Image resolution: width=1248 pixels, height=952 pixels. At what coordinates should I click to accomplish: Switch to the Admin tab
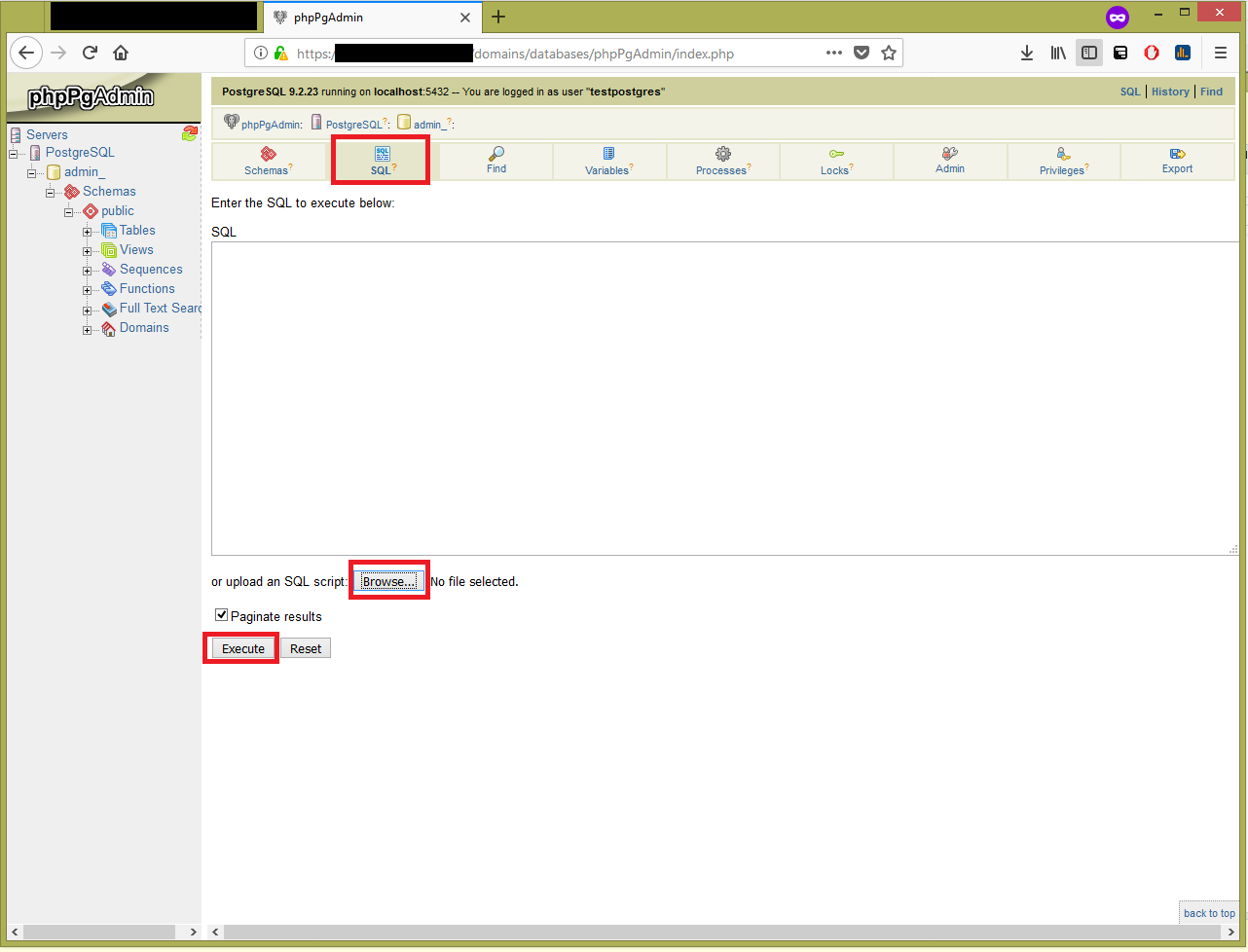click(x=950, y=161)
